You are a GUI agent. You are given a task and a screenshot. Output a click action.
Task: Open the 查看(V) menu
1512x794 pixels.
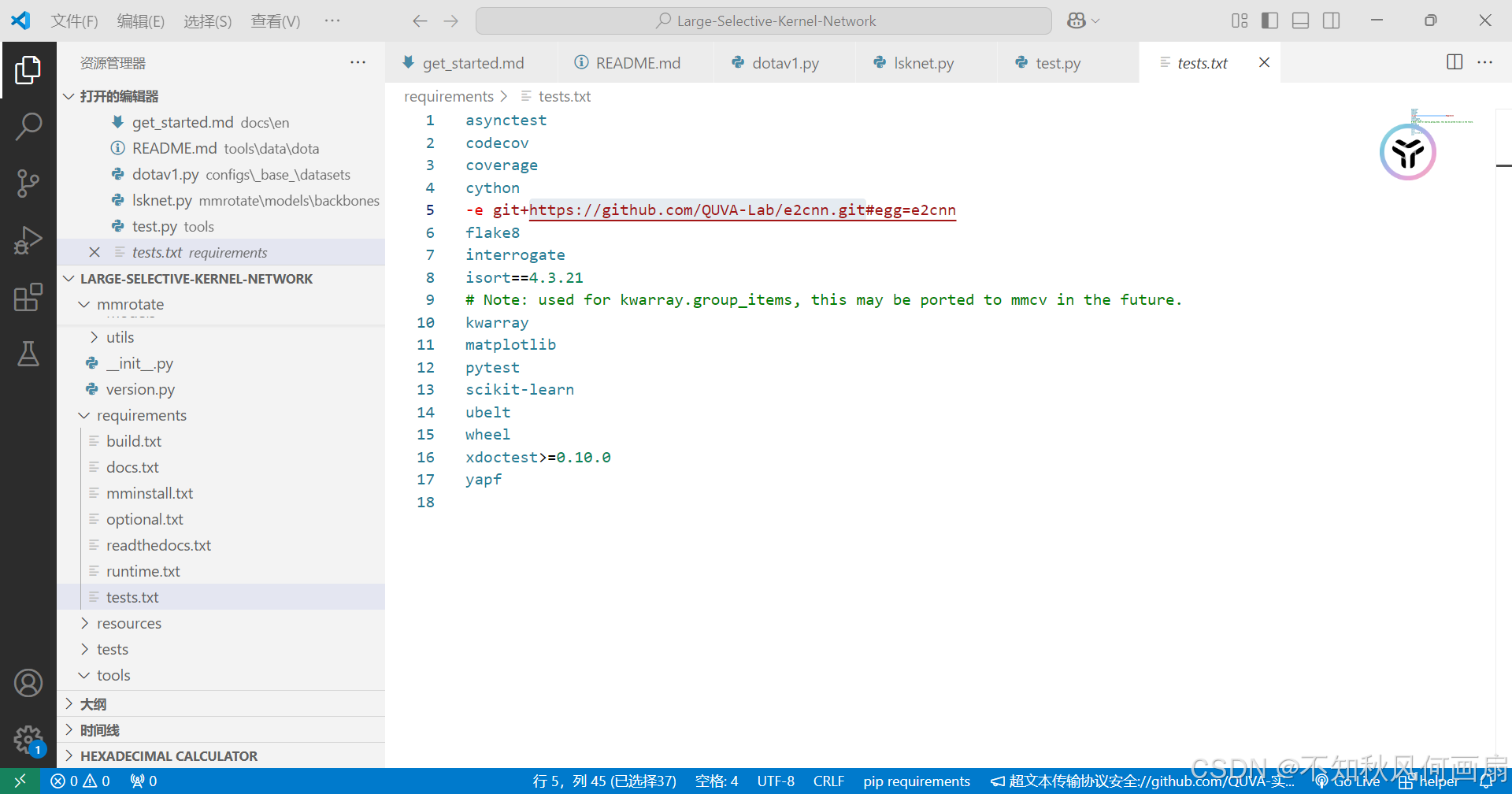(x=276, y=21)
